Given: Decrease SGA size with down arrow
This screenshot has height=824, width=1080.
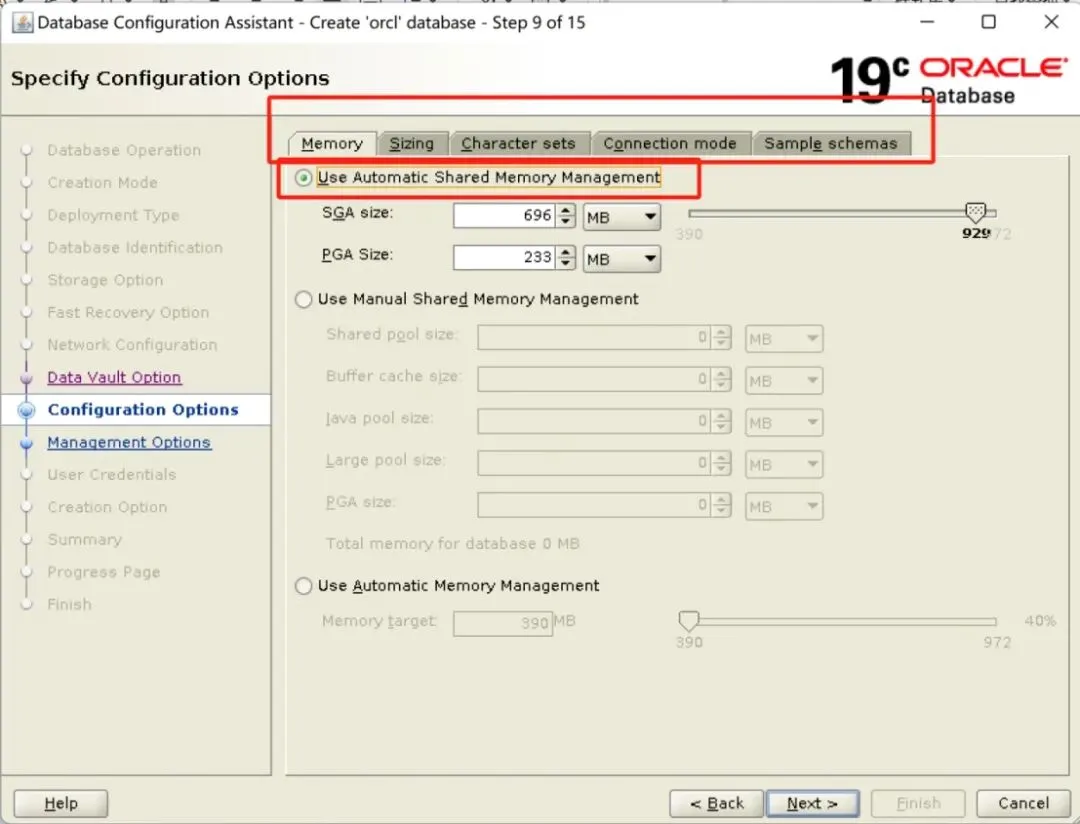Looking at the screenshot, I should click(x=565, y=222).
